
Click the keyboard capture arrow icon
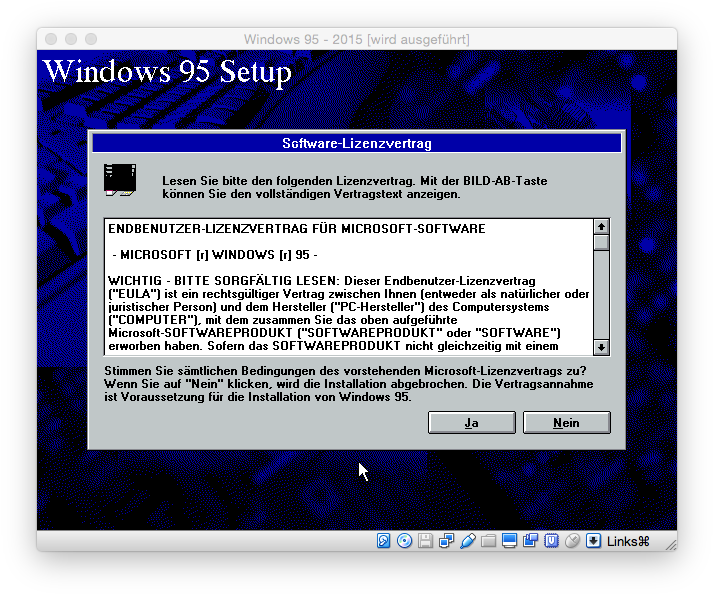click(x=593, y=541)
